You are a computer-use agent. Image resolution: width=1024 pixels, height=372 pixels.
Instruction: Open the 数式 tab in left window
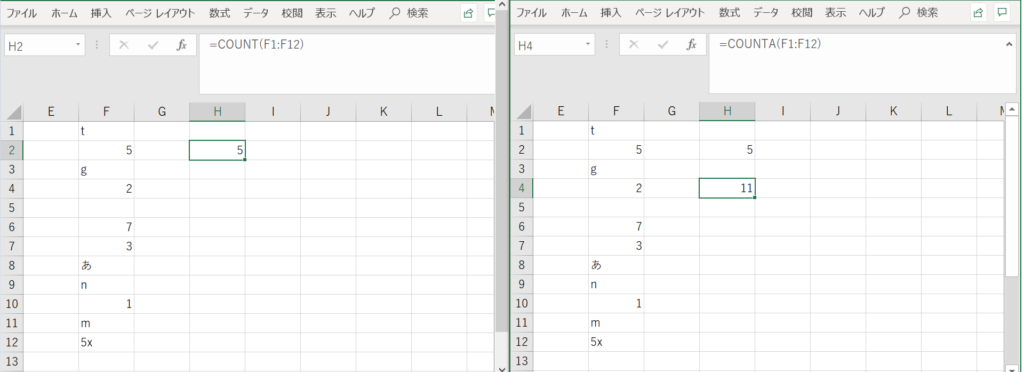[220, 13]
